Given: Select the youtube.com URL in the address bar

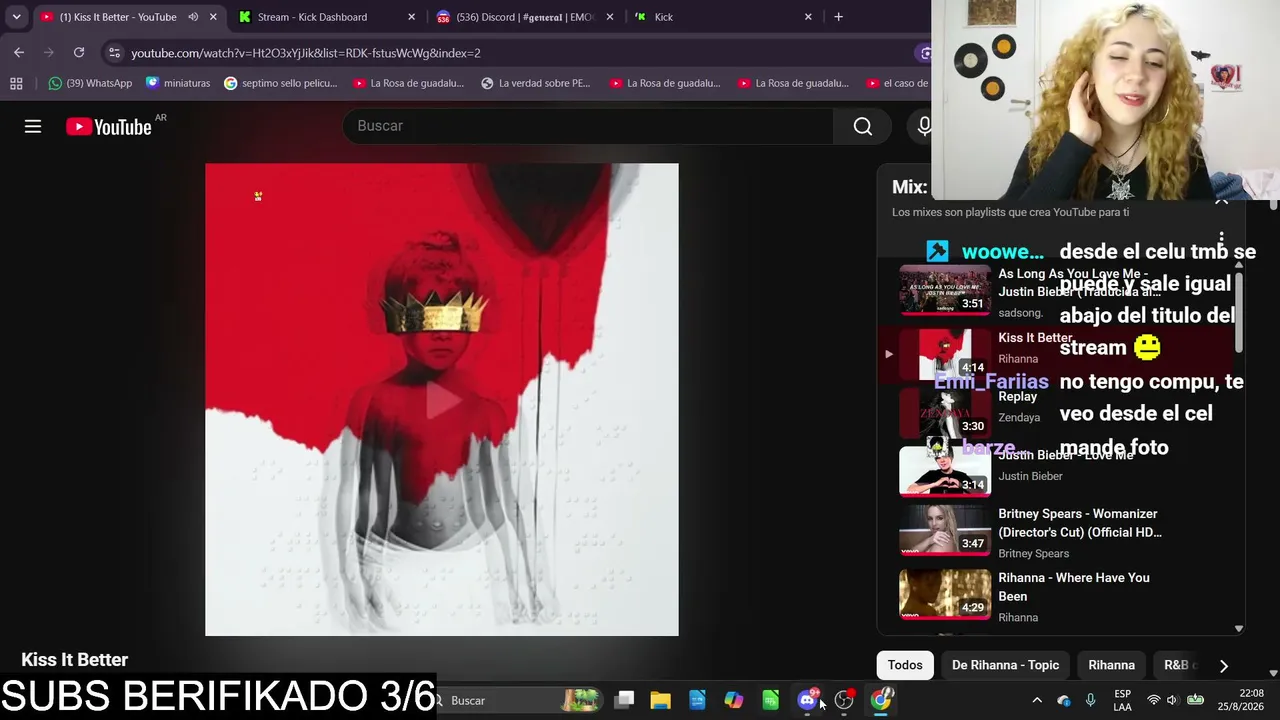Looking at the screenshot, I should pos(306,53).
